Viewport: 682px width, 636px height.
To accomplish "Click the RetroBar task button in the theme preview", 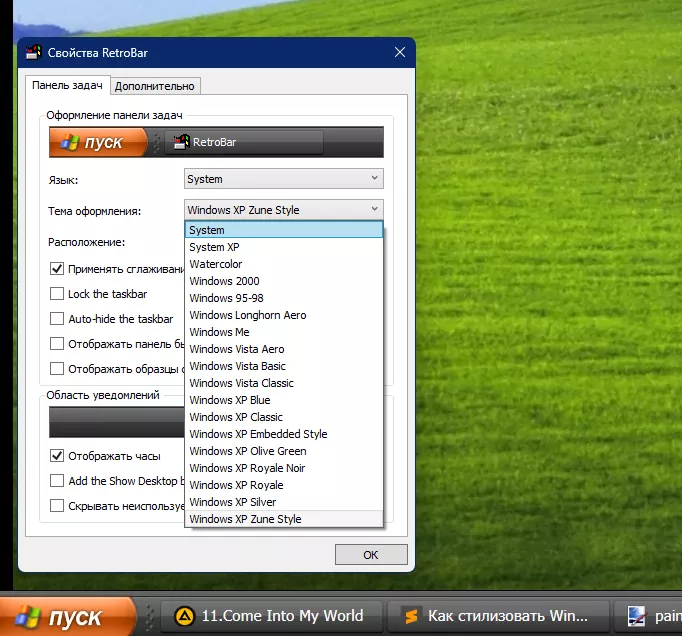I will coord(244,142).
